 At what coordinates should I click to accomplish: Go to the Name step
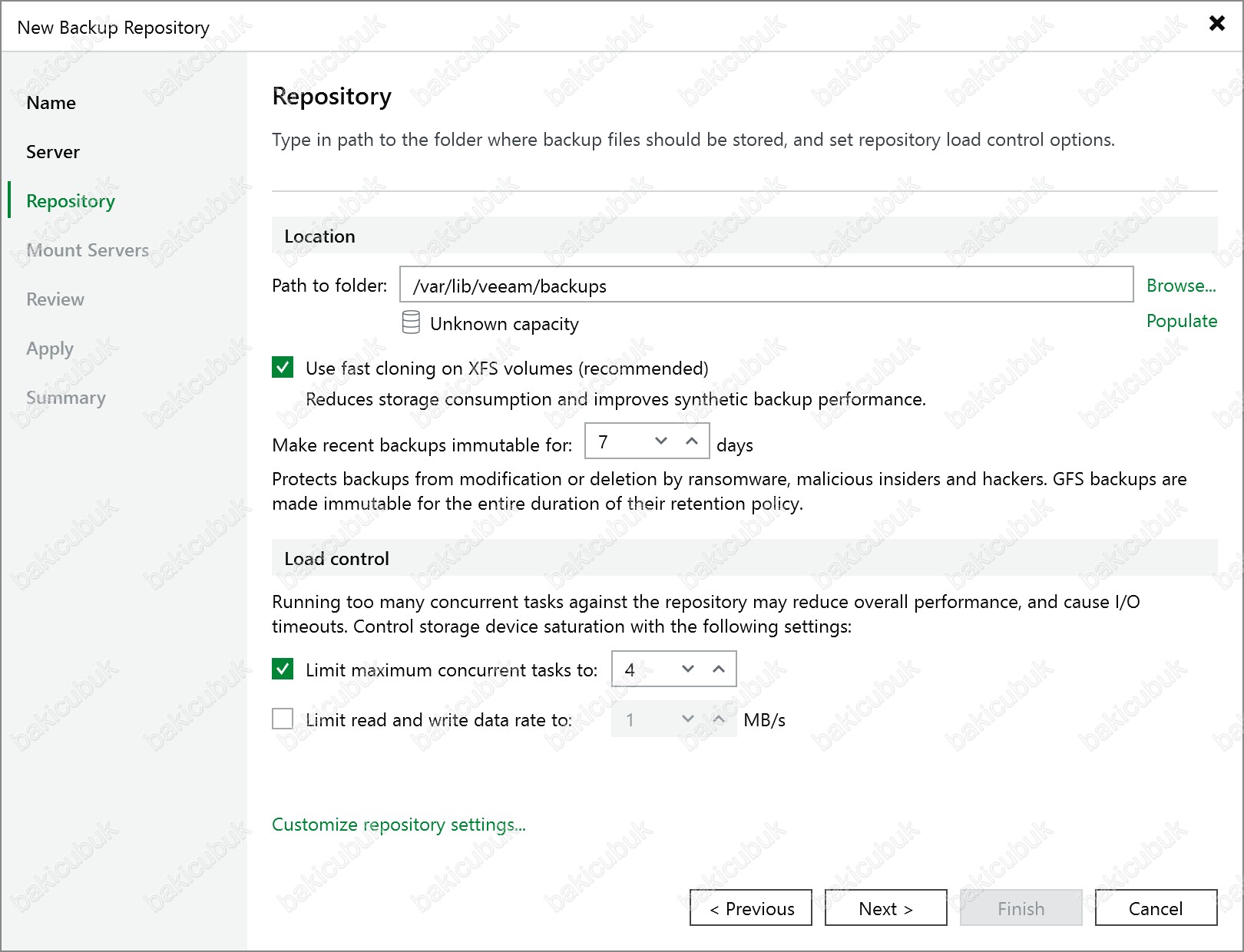(x=51, y=103)
